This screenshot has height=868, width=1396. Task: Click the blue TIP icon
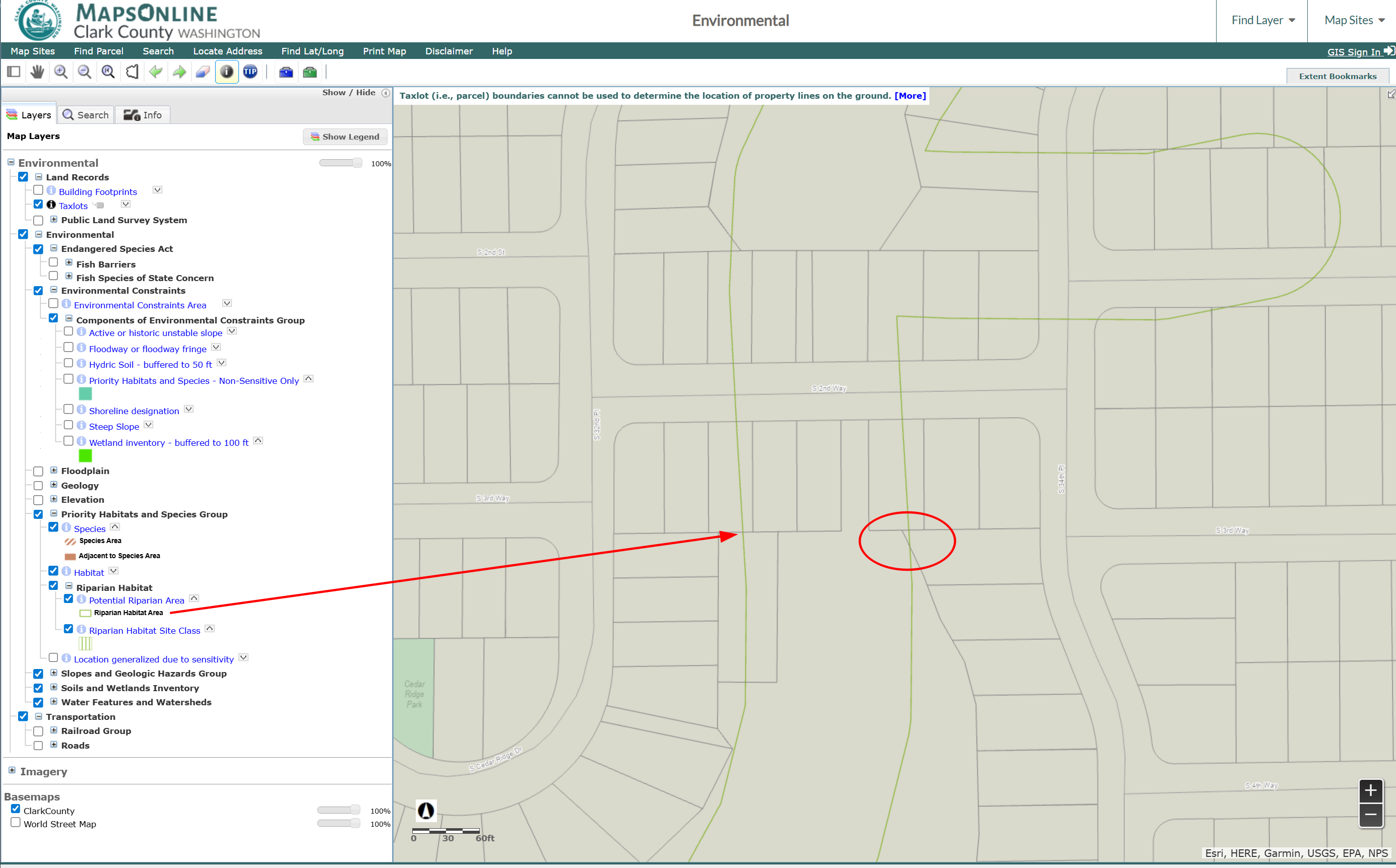pos(250,72)
